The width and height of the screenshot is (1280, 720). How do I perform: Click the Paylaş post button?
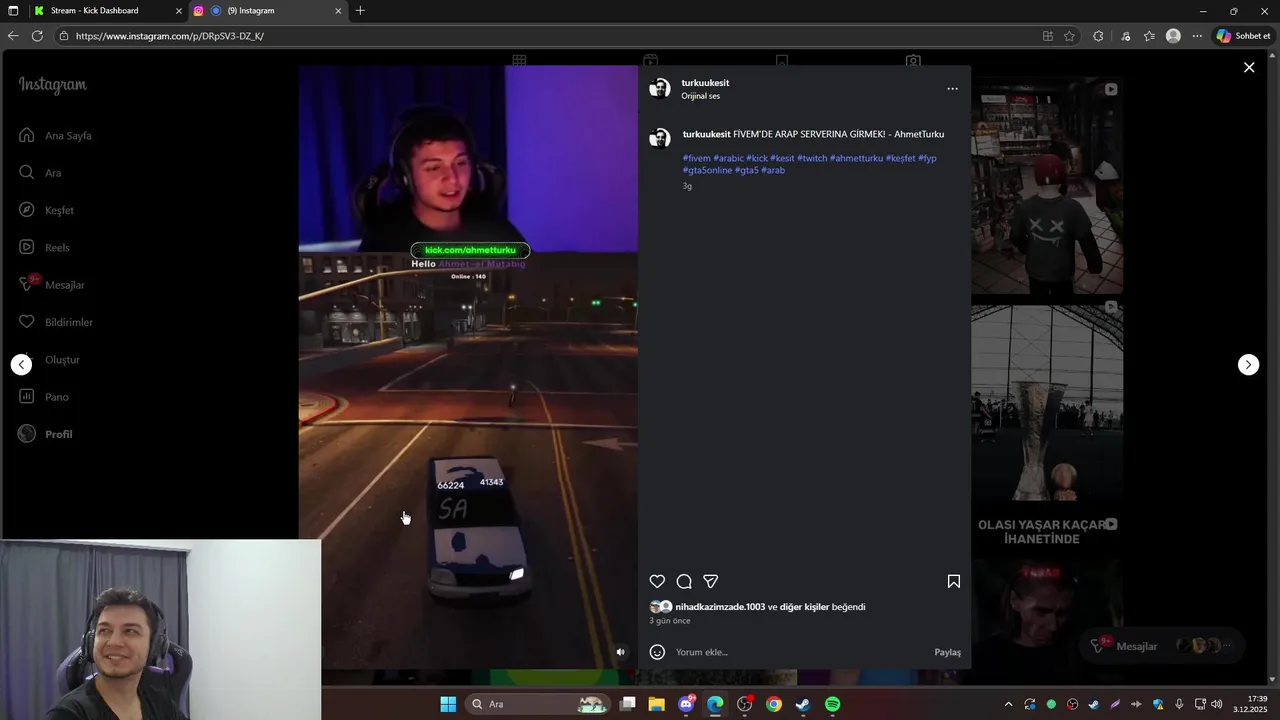coord(947,652)
